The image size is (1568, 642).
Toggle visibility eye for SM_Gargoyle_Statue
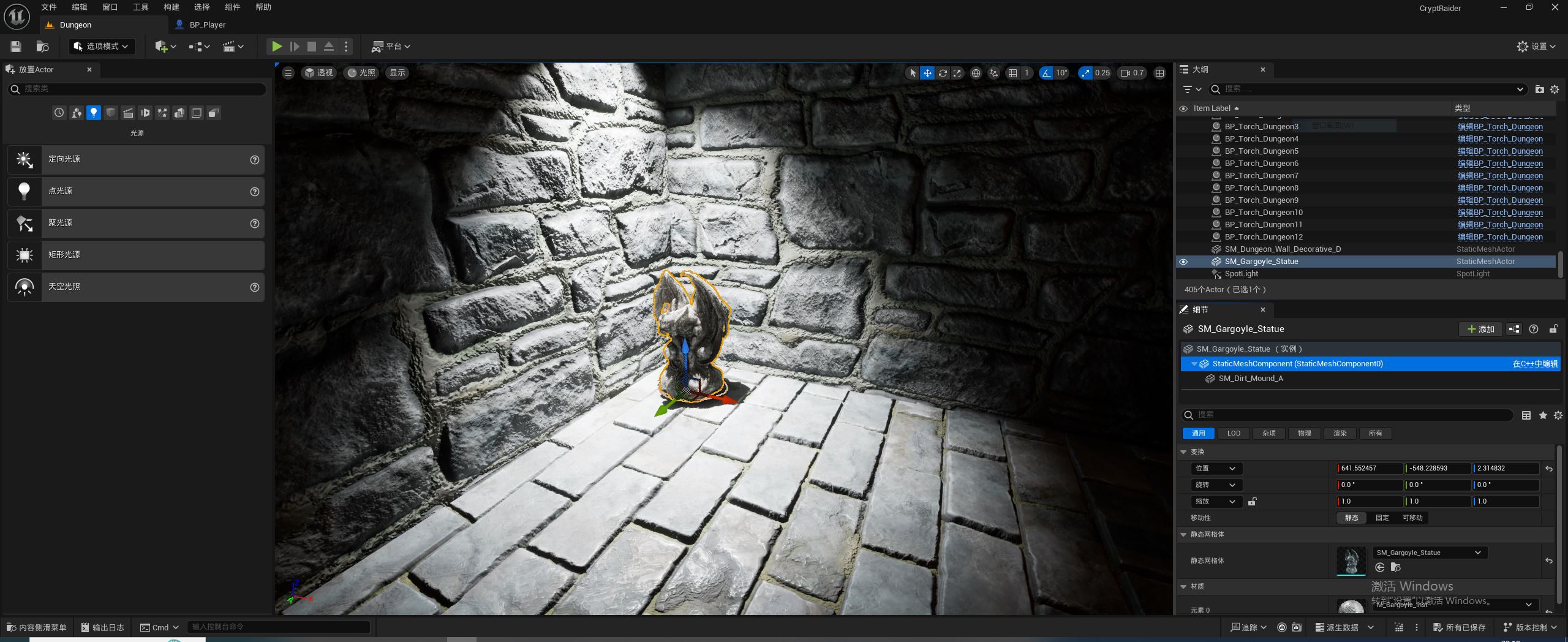[1183, 262]
